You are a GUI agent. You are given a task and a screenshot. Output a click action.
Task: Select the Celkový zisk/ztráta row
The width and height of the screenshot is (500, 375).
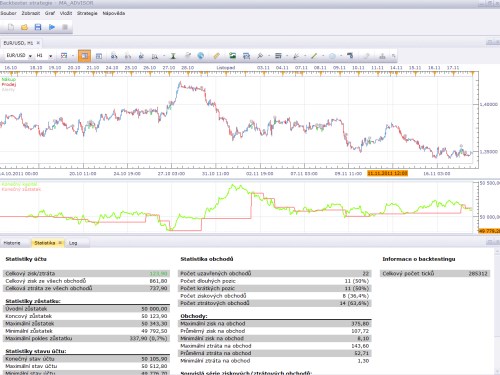(86, 274)
